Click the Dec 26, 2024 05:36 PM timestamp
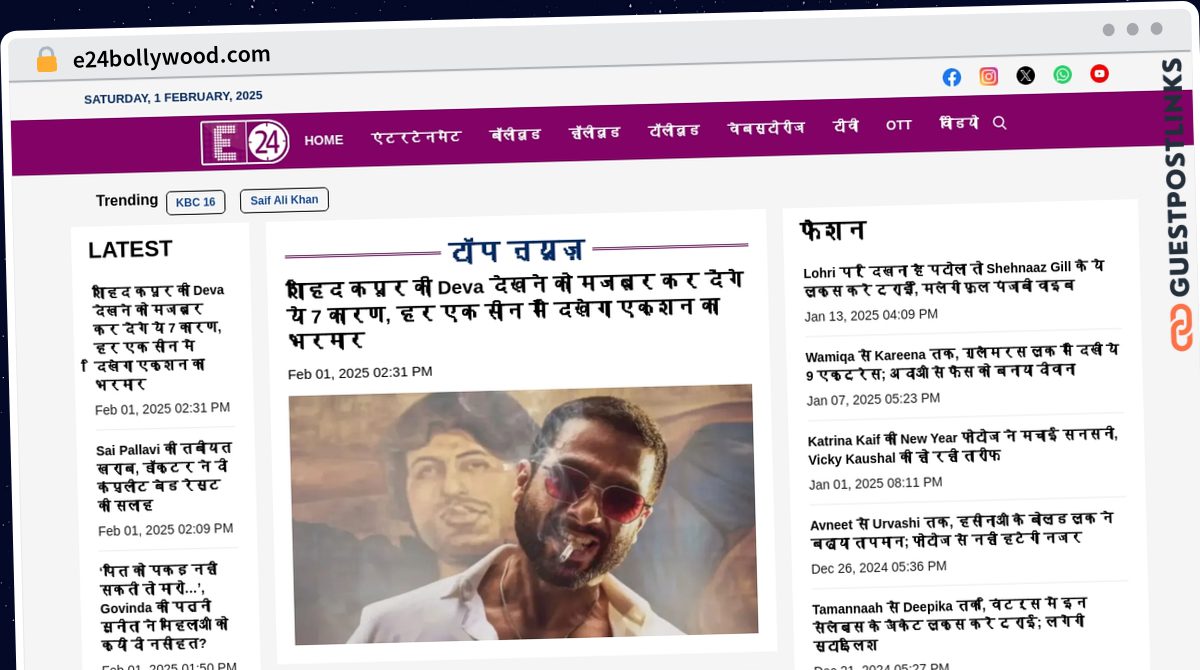Screen dimensions: 1200x670 click(x=879, y=567)
